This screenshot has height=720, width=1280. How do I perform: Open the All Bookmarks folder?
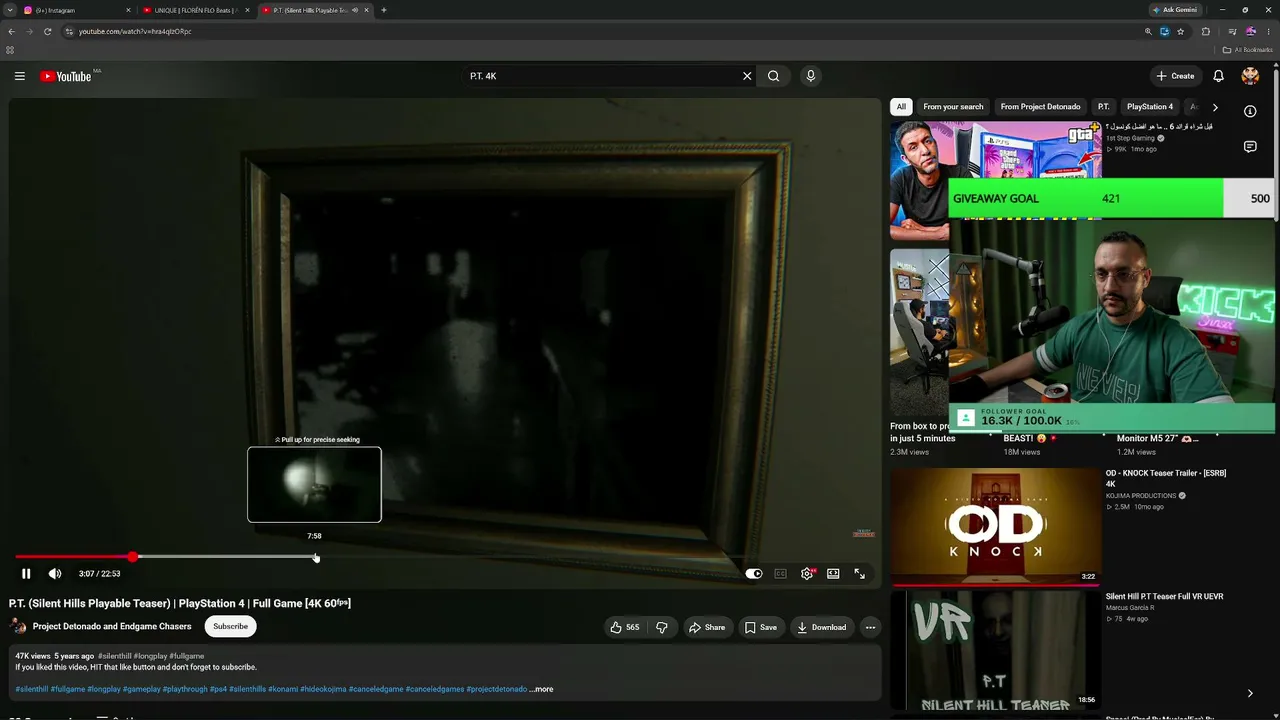coord(1248,50)
